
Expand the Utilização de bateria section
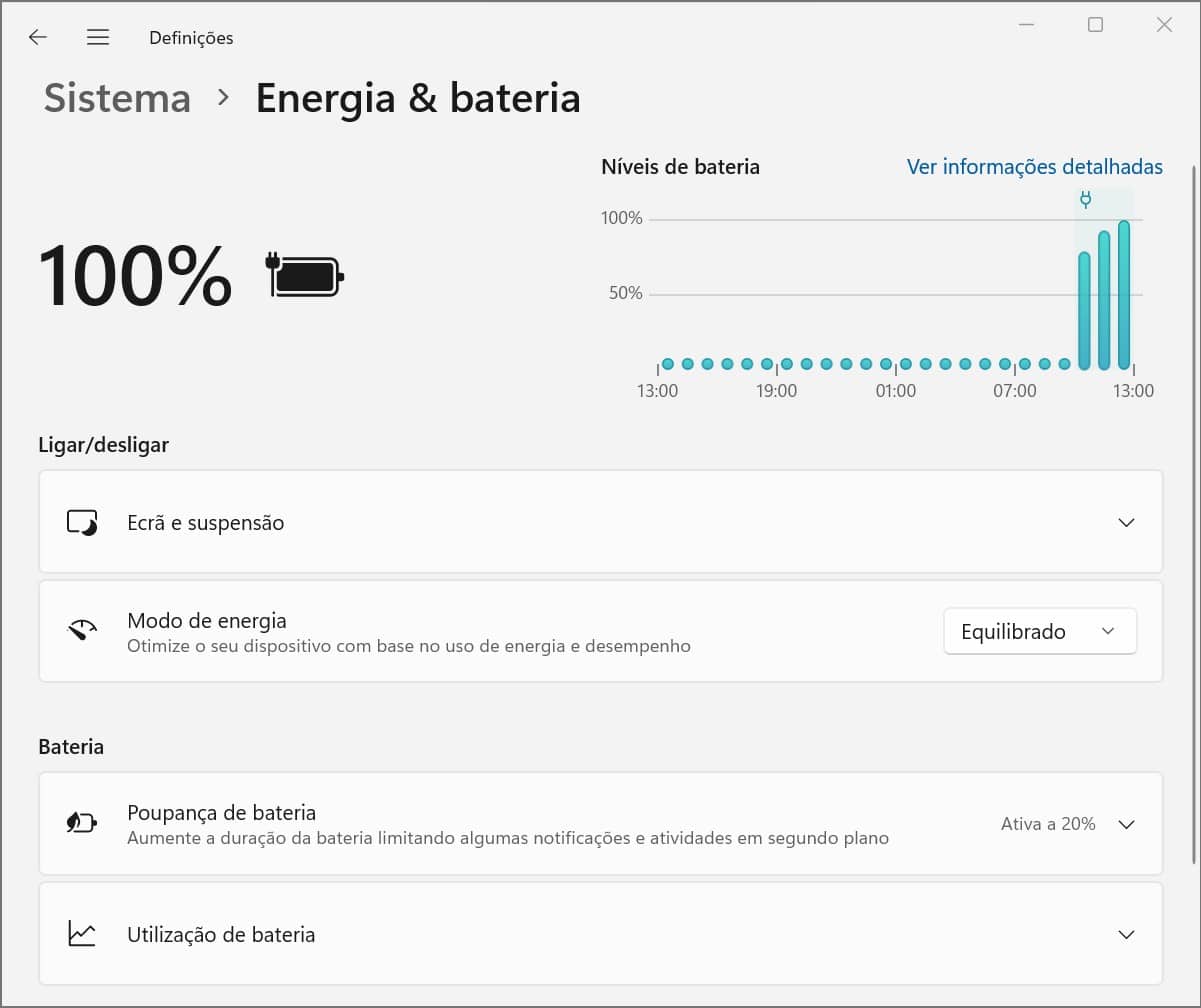[x=1126, y=934]
